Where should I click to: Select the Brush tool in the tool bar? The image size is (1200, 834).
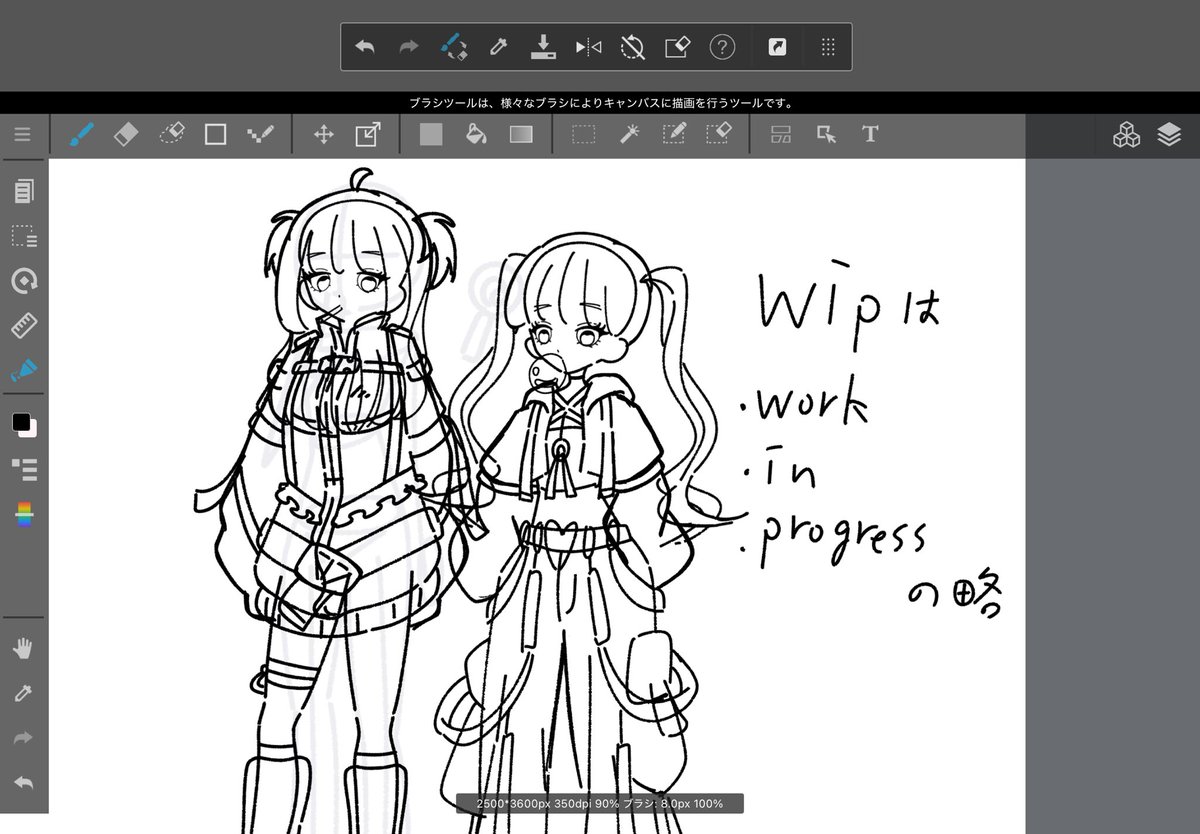pos(82,134)
